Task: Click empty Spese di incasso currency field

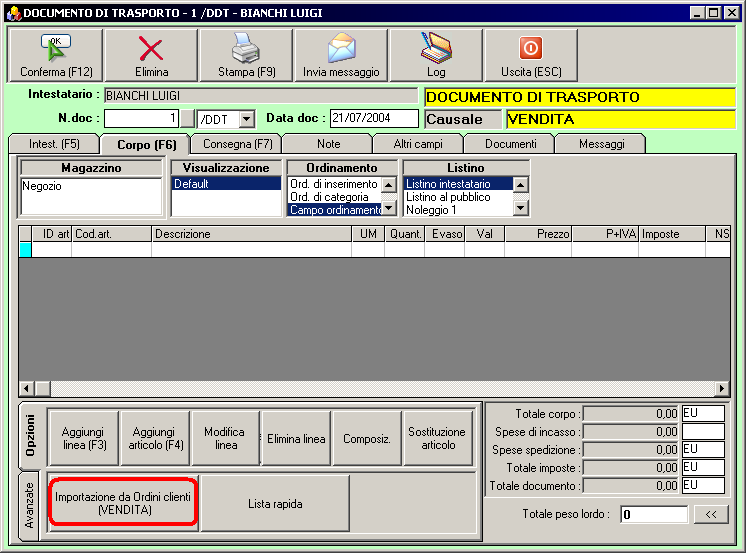Action: pyautogui.click(x=703, y=432)
